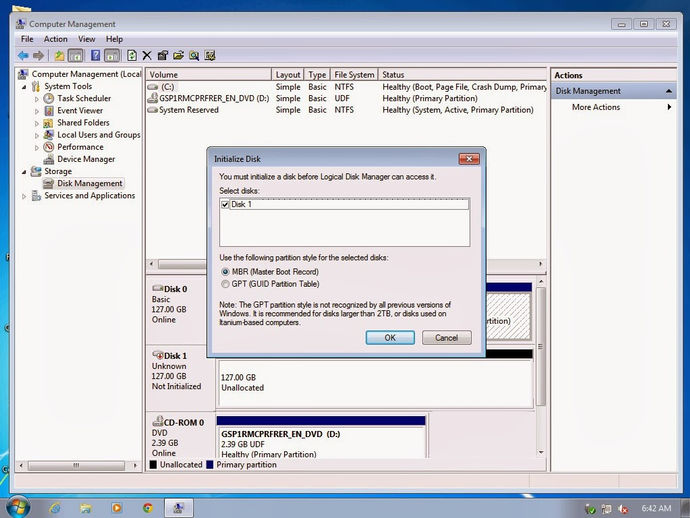Open the Help menu
The height and width of the screenshot is (518, 690).
coord(114,39)
